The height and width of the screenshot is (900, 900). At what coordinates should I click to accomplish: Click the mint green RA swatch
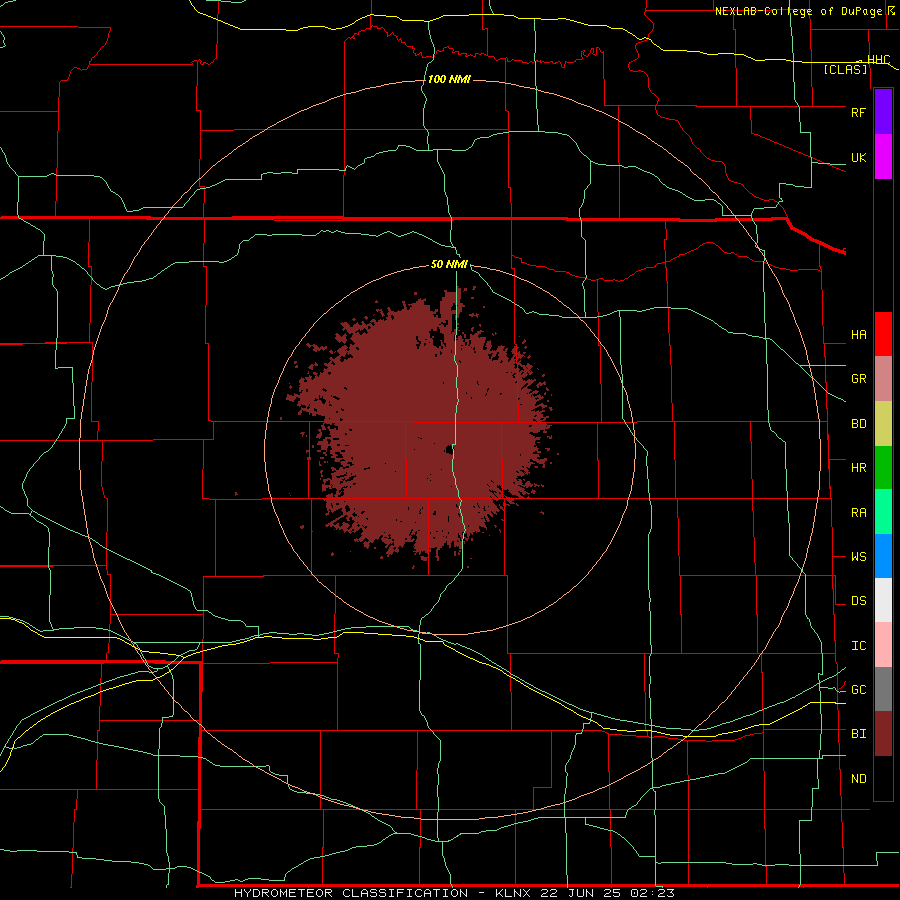[883, 512]
